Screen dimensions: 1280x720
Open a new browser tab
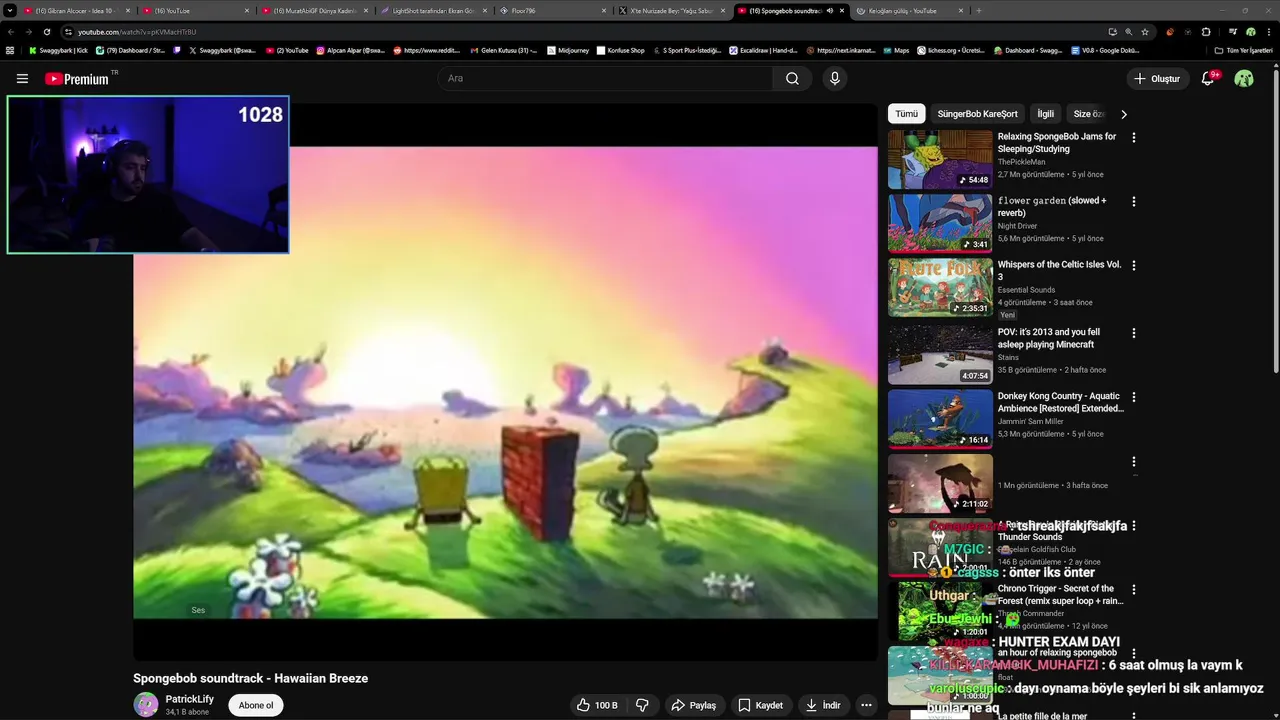pos(978,11)
